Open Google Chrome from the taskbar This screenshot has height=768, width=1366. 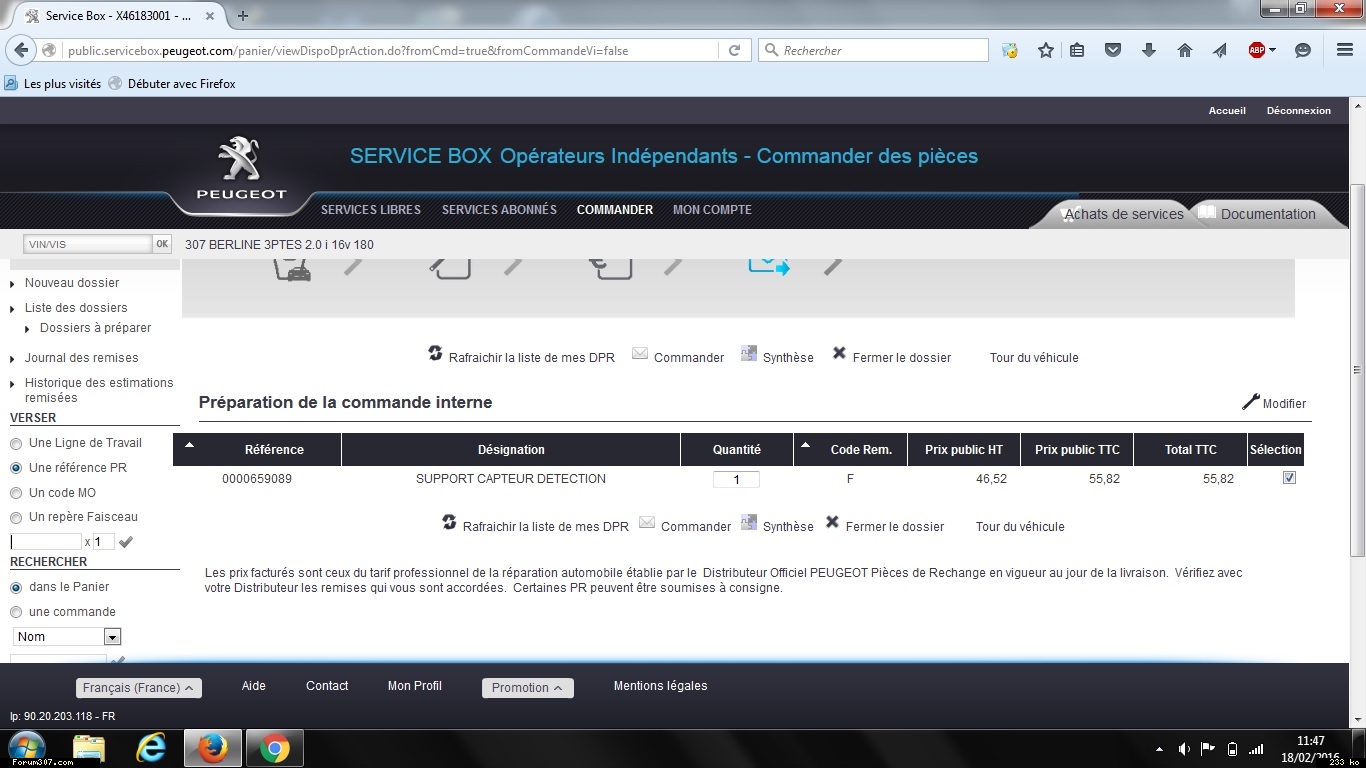coord(274,748)
